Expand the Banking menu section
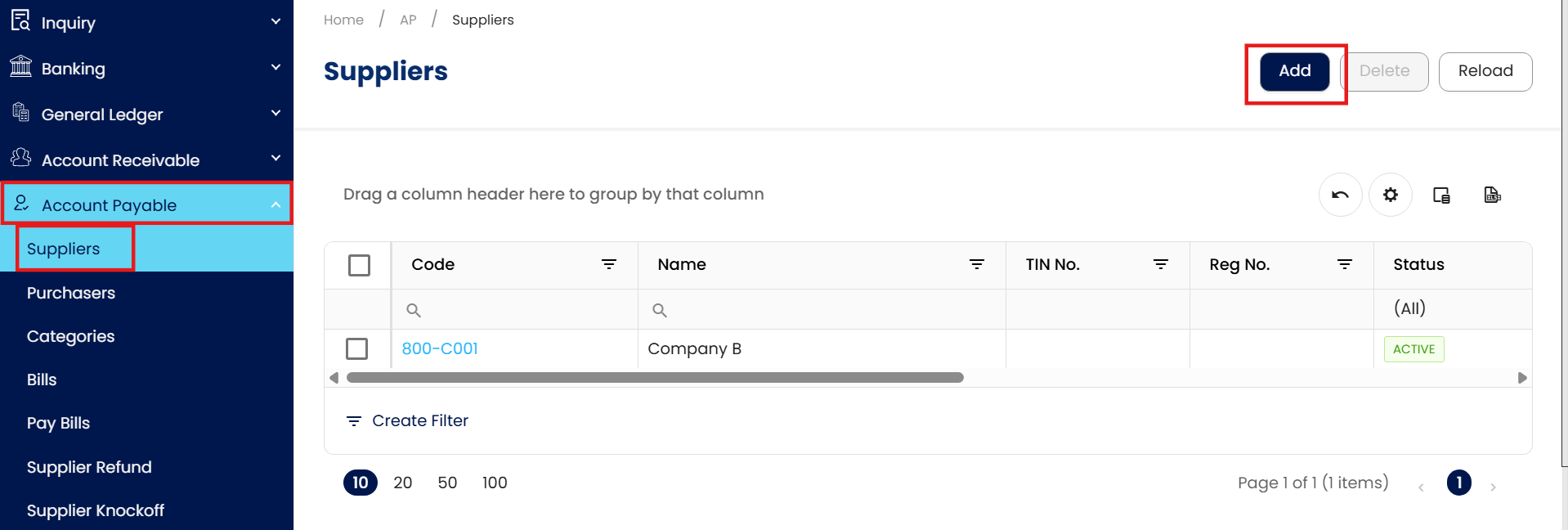The width and height of the screenshot is (1568, 530). [146, 68]
